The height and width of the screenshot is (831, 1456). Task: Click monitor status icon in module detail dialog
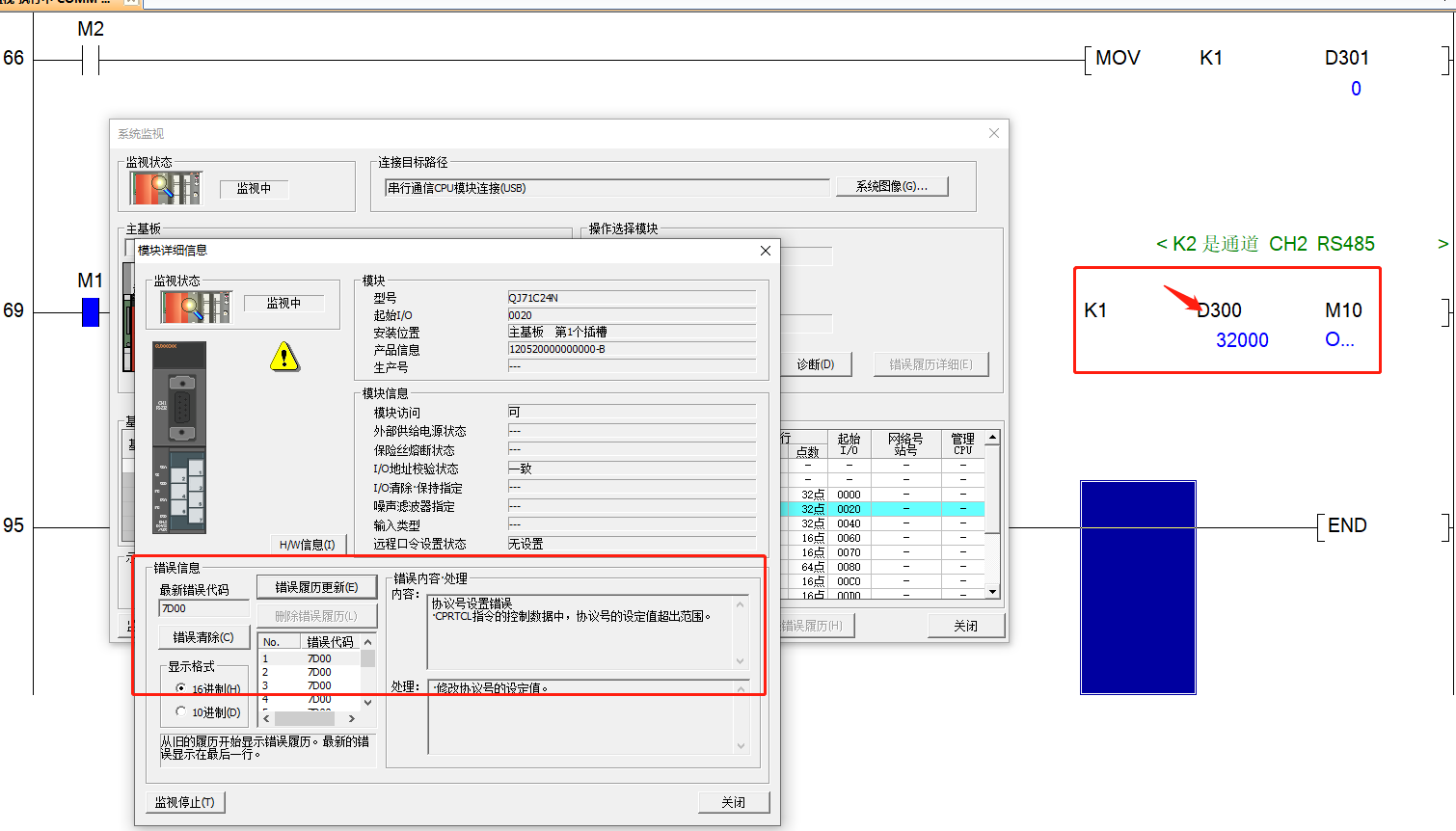[196, 307]
